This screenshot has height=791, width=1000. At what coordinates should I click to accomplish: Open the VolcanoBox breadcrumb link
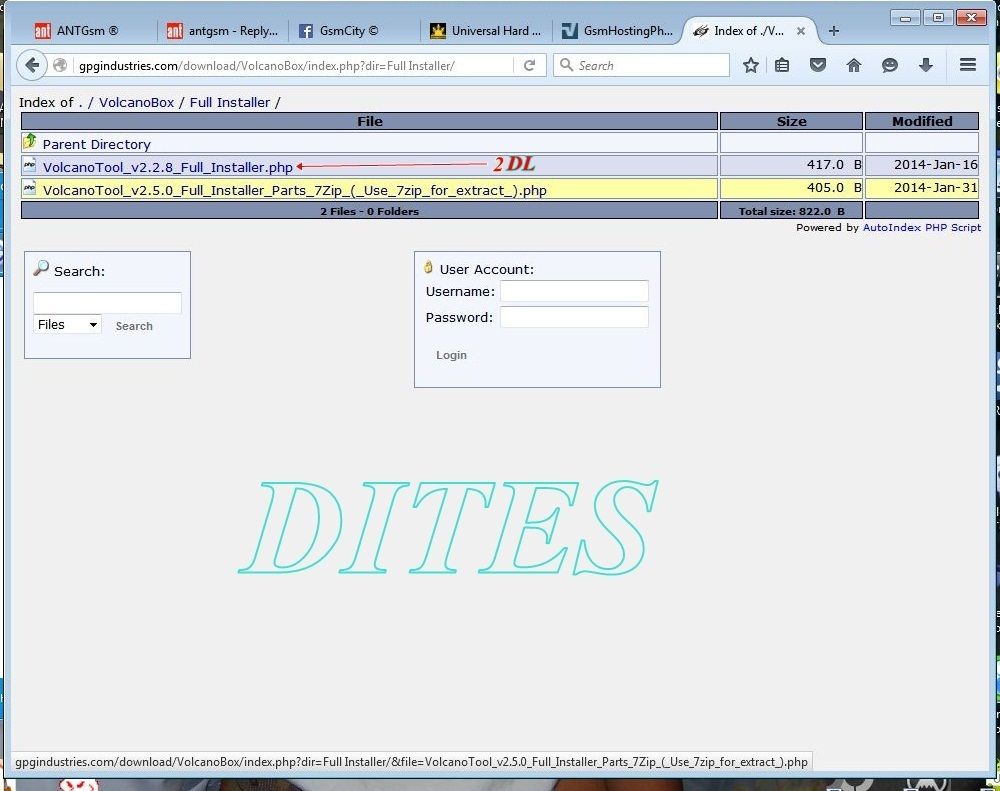(136, 102)
